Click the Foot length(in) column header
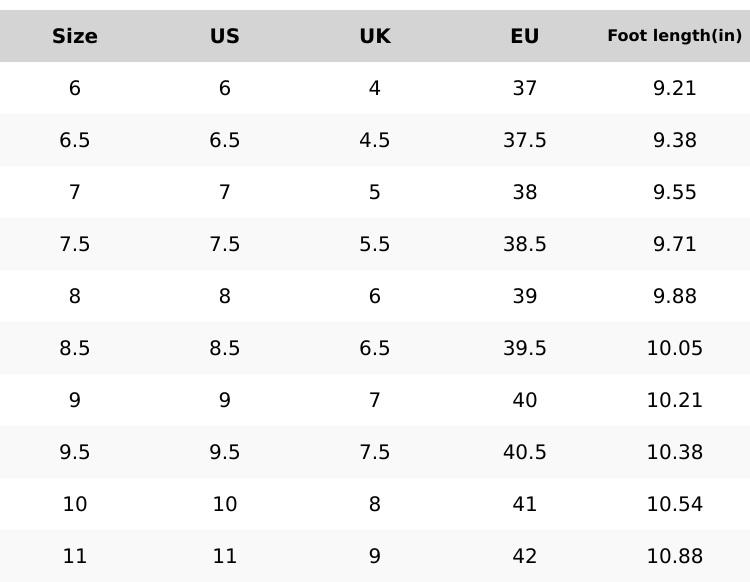Screen dimensions: 750x582 [x=675, y=36]
